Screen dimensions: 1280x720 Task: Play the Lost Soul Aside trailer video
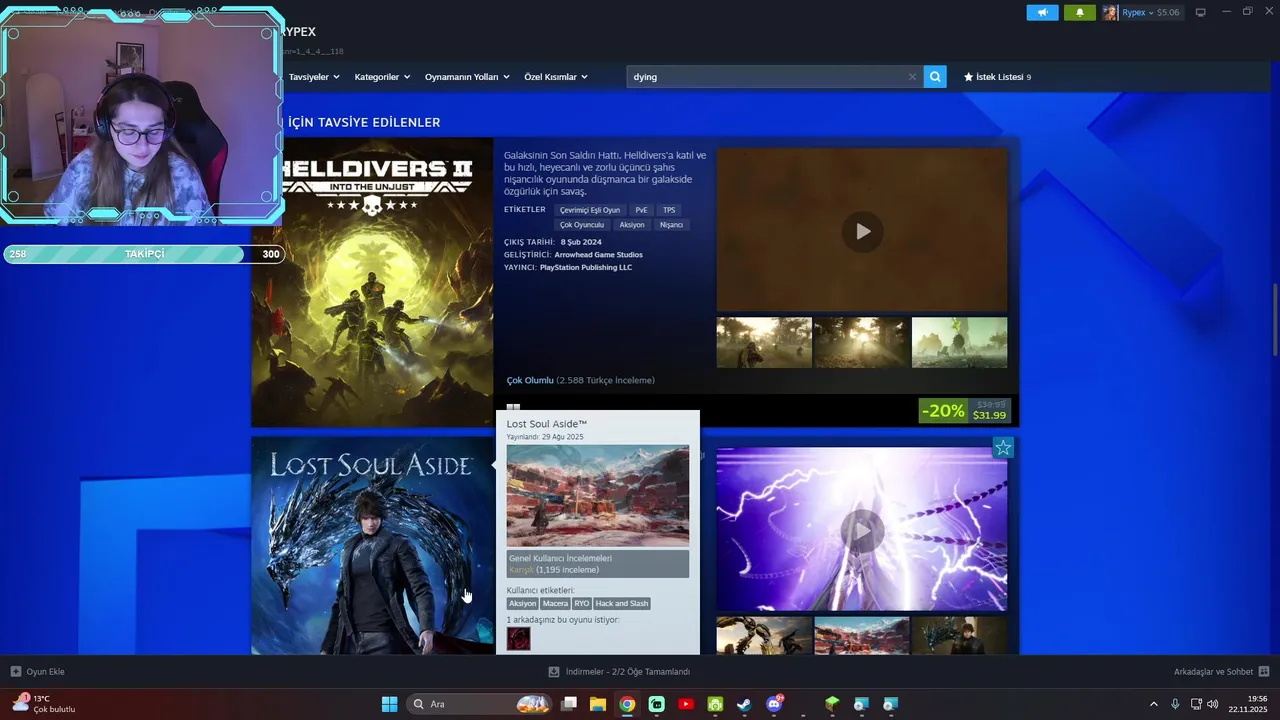(862, 529)
